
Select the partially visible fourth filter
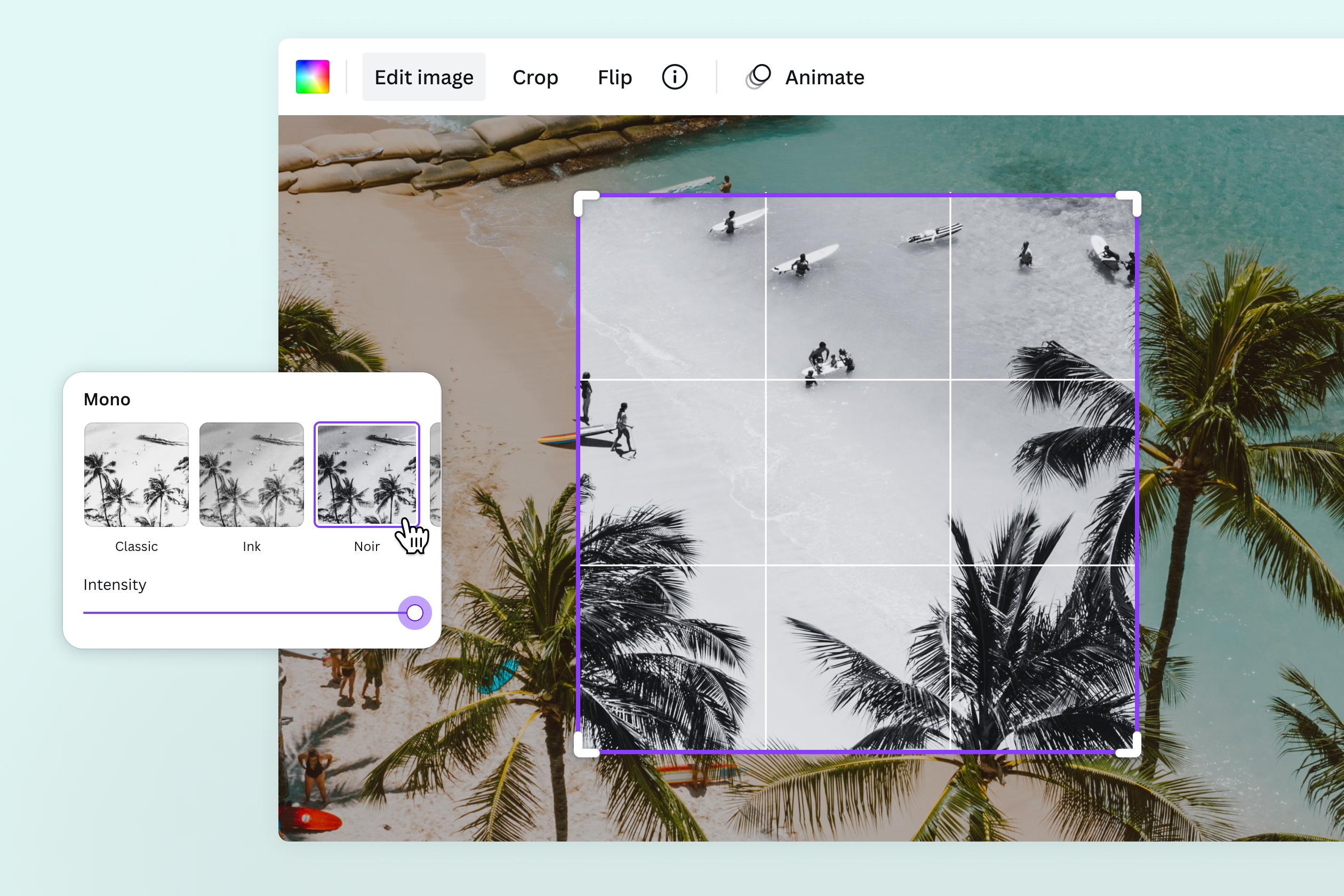pos(435,474)
